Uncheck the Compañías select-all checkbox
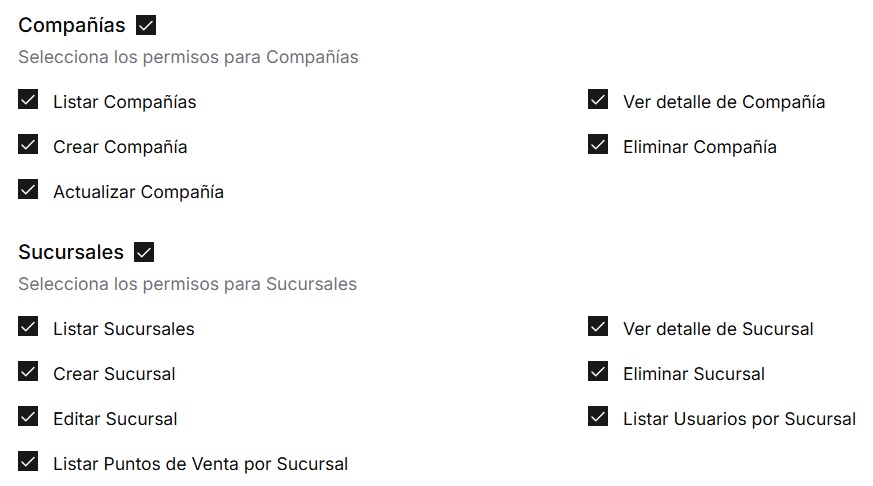Image resolution: width=873 pixels, height=486 pixels. tap(146, 25)
